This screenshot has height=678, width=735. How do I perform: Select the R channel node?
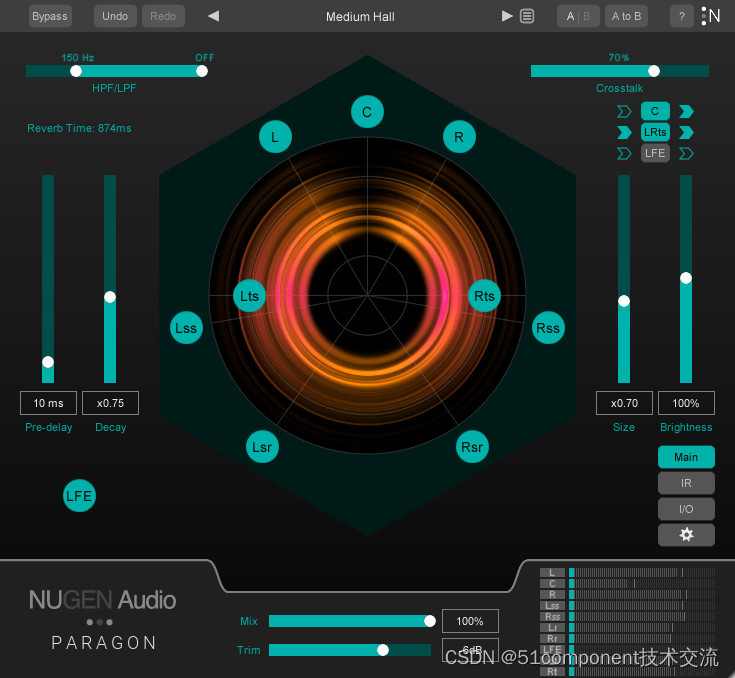459,137
